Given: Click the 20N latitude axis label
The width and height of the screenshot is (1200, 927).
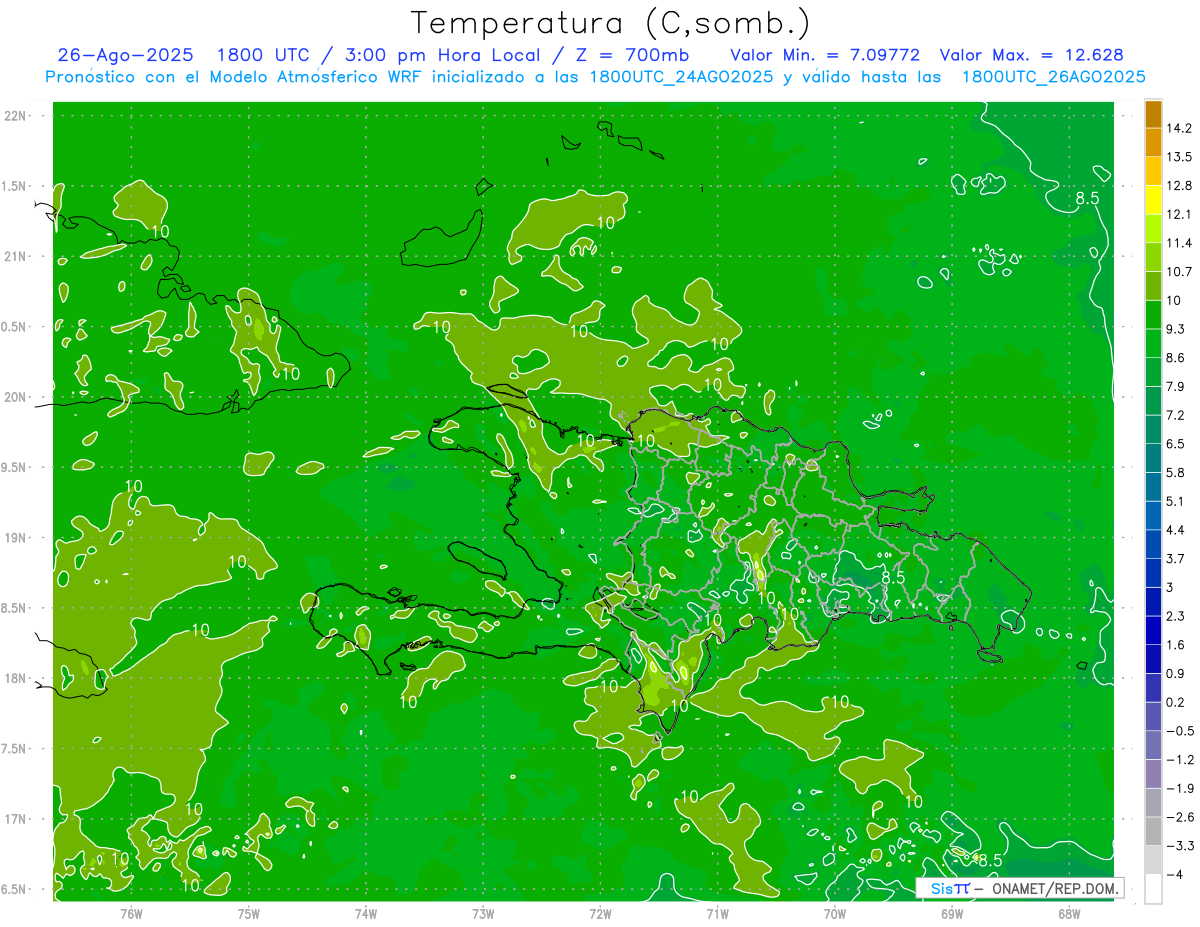Looking at the screenshot, I should [x=16, y=397].
